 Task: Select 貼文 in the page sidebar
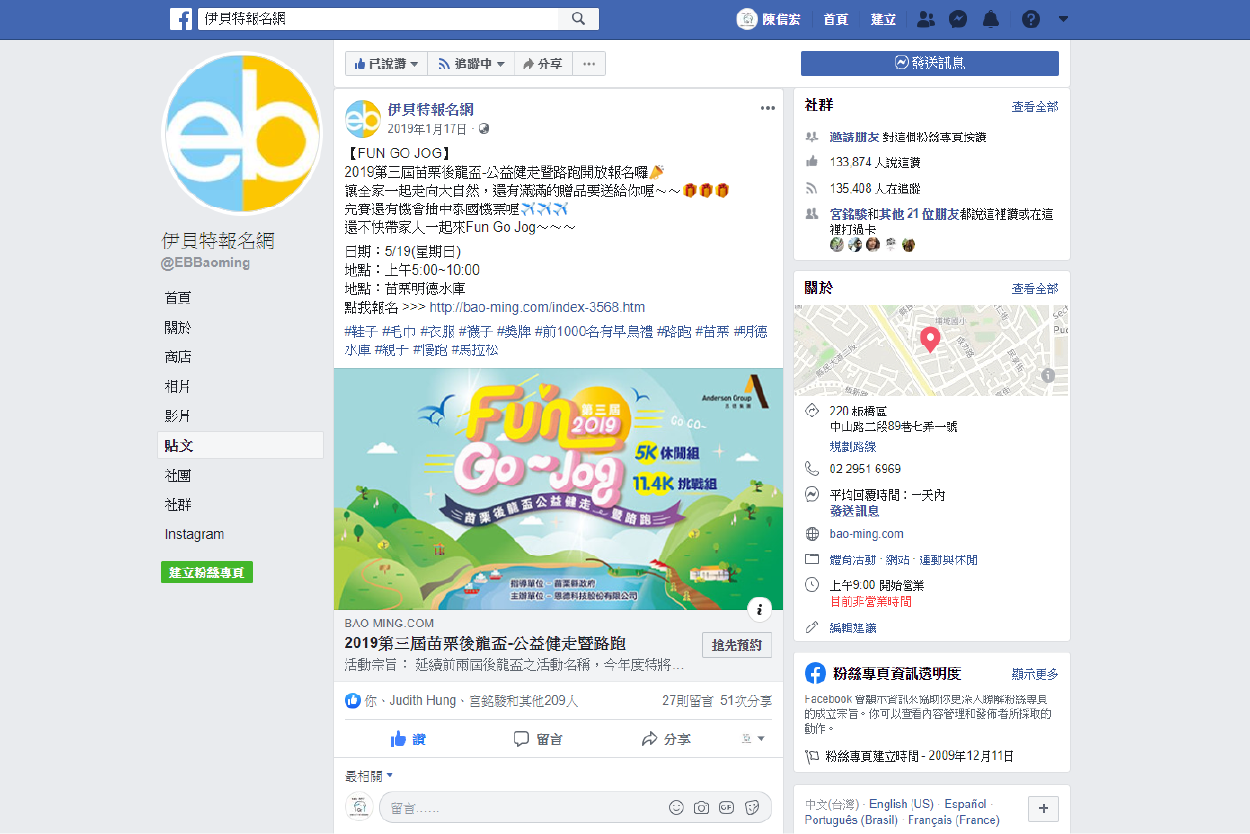(242, 445)
